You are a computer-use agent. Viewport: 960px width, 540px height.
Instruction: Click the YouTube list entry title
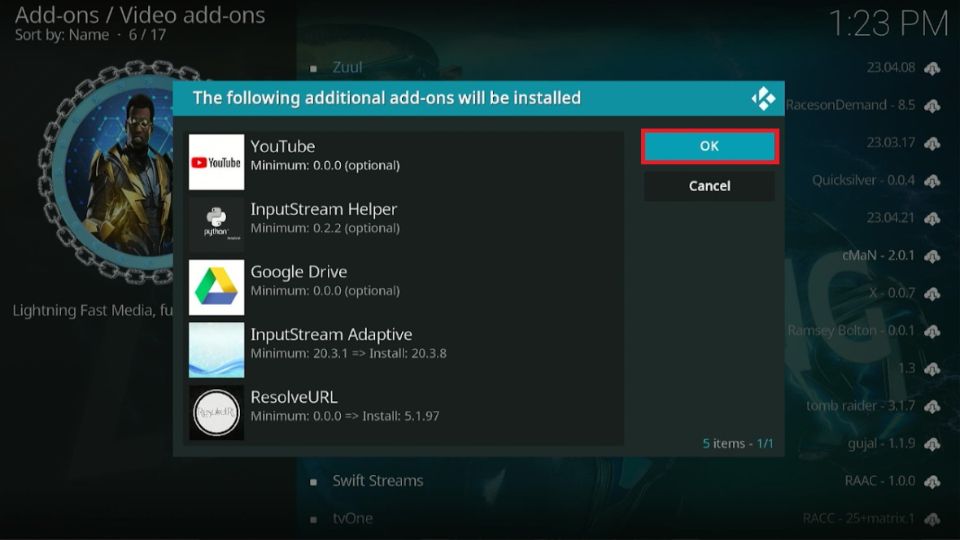(x=283, y=146)
